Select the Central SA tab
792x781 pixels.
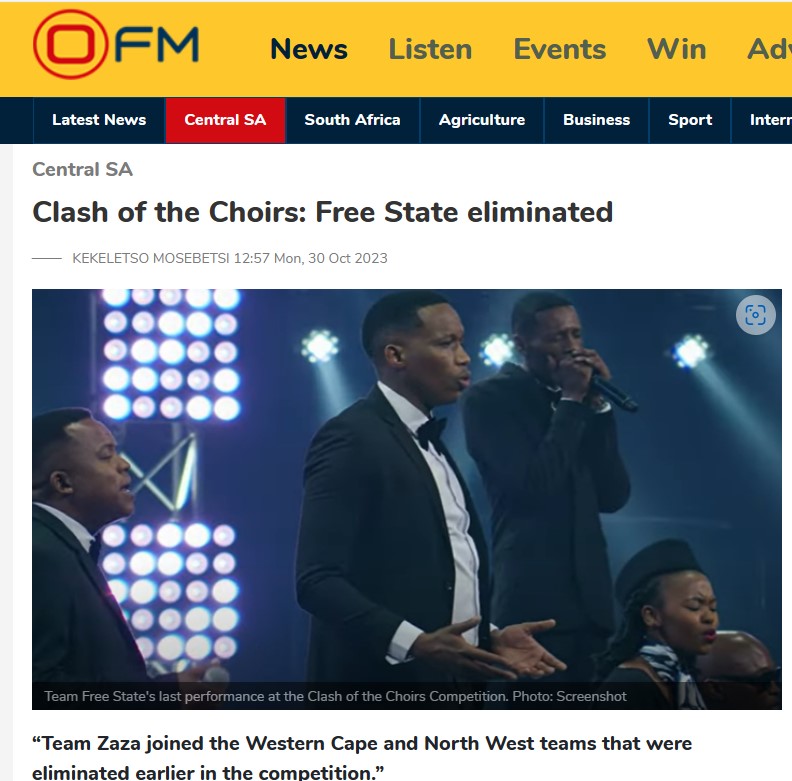point(225,120)
